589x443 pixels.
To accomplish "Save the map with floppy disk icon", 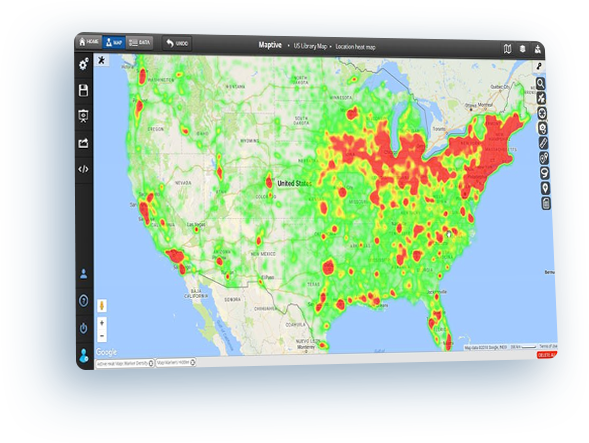I will (x=83, y=90).
